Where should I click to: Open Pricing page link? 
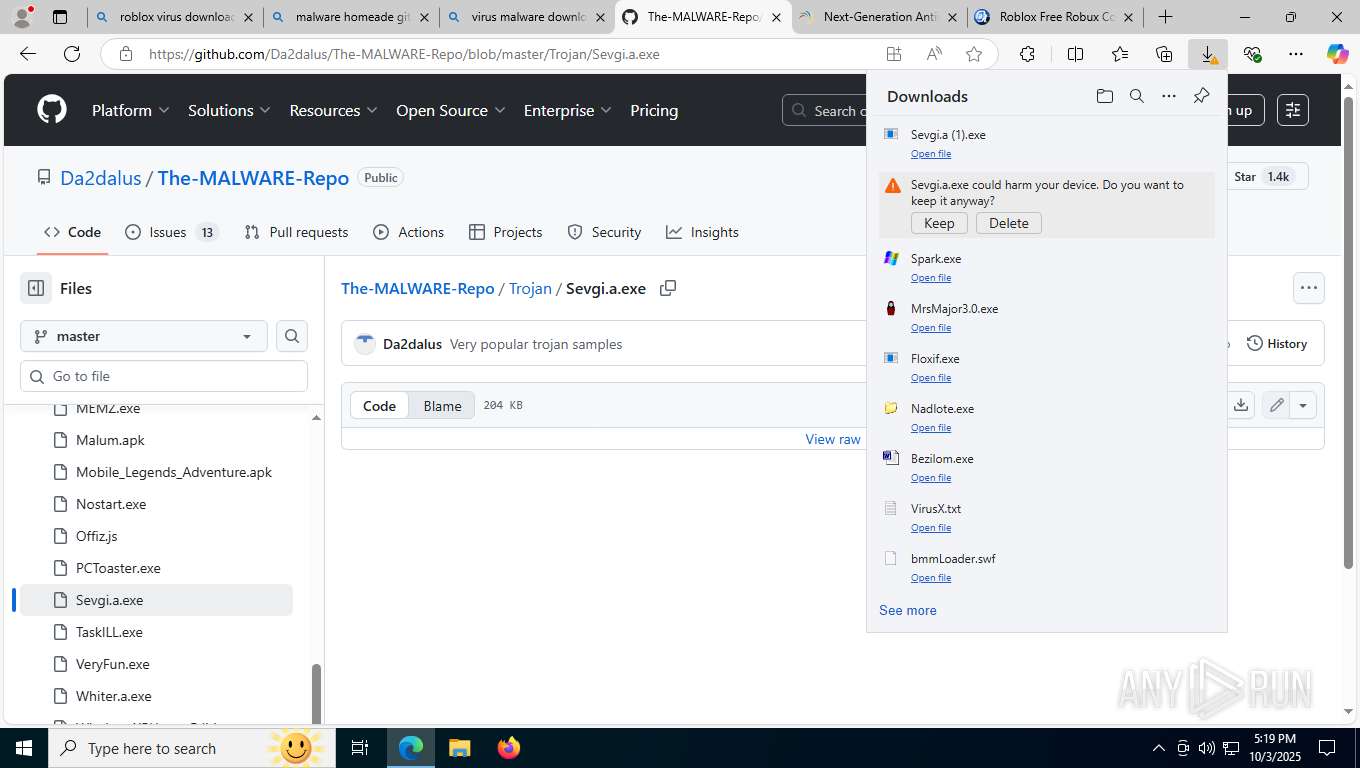654,110
